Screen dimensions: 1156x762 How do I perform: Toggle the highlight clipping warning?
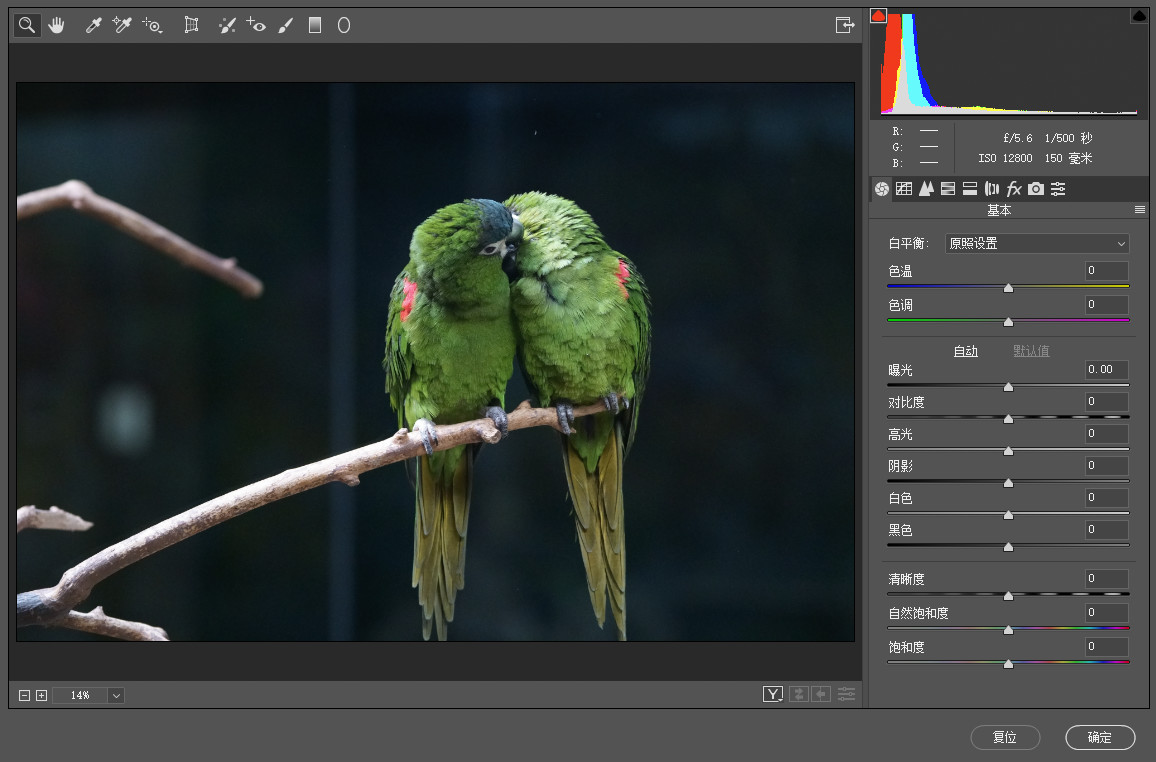pos(1139,16)
